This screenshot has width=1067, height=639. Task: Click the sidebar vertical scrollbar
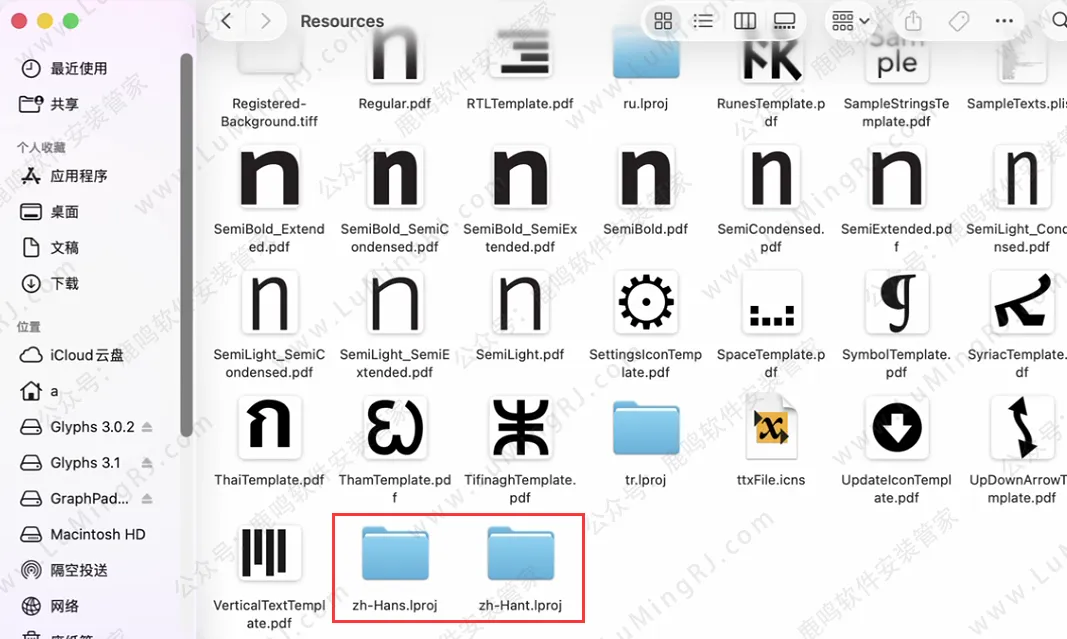(186, 240)
